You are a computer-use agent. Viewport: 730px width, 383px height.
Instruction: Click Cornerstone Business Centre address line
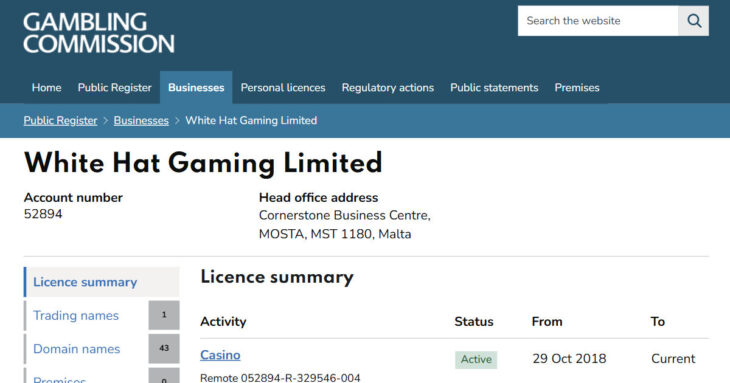point(345,215)
